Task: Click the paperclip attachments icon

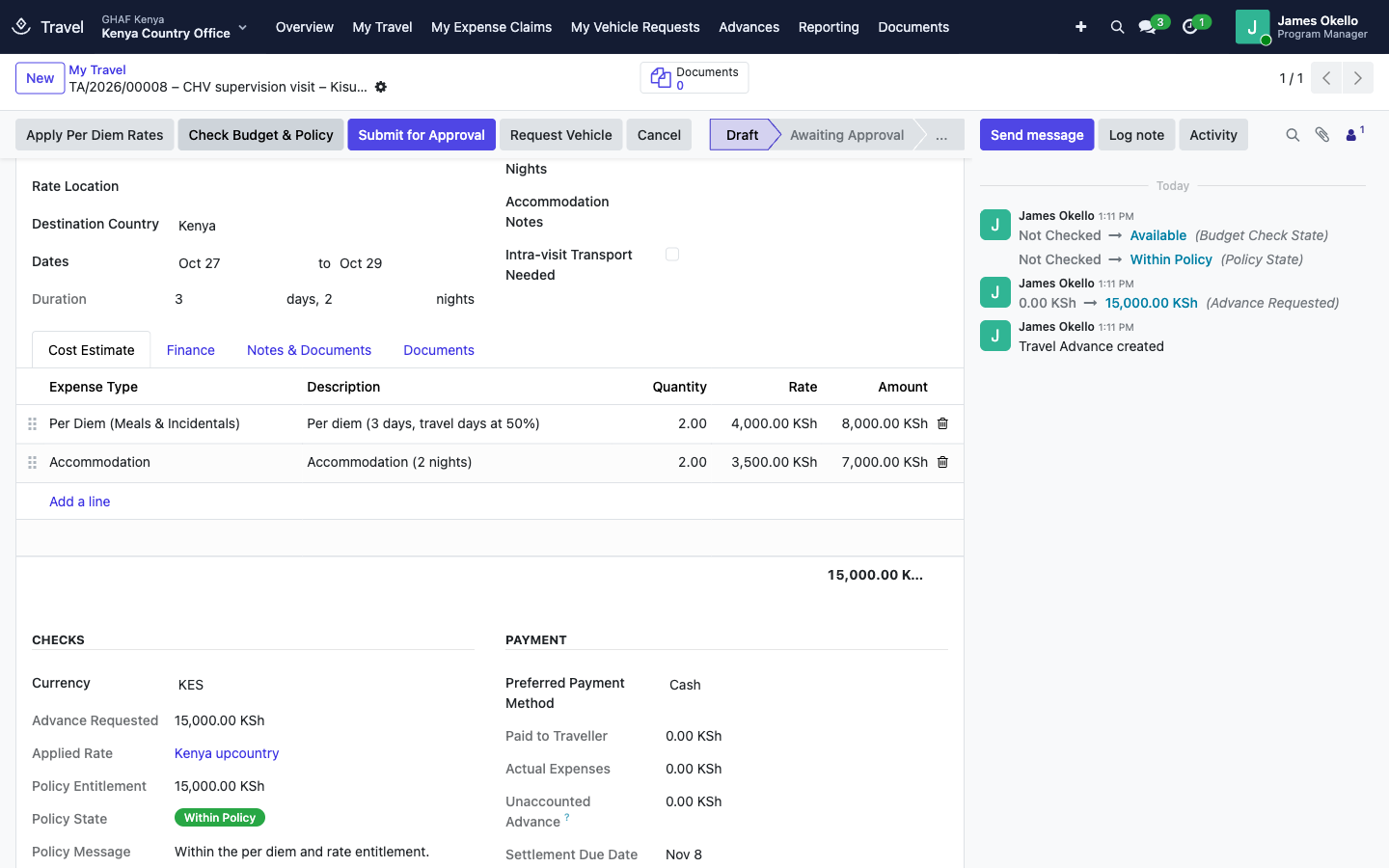Action: tap(1322, 135)
